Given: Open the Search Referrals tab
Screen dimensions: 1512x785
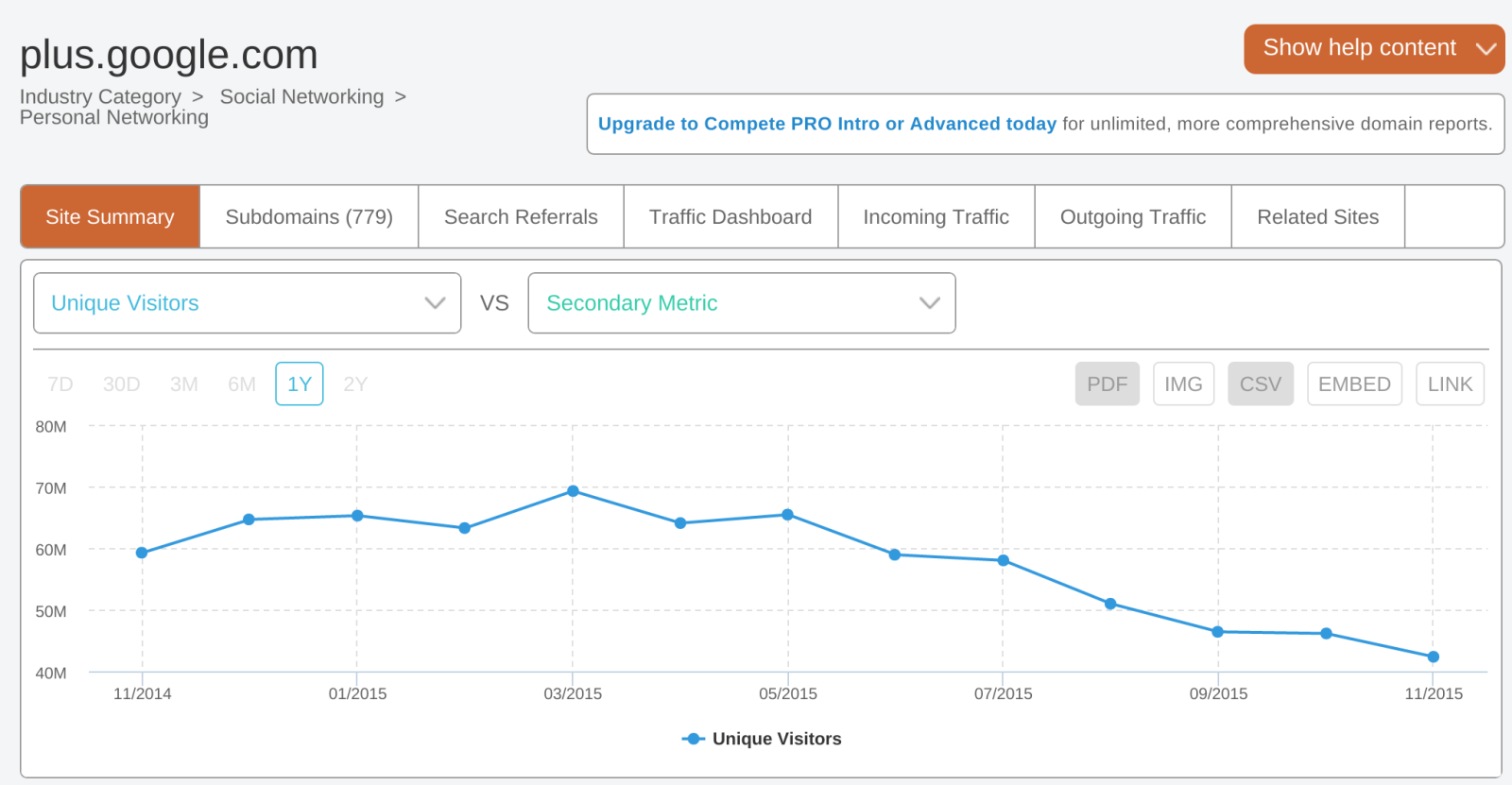Looking at the screenshot, I should pyautogui.click(x=521, y=216).
